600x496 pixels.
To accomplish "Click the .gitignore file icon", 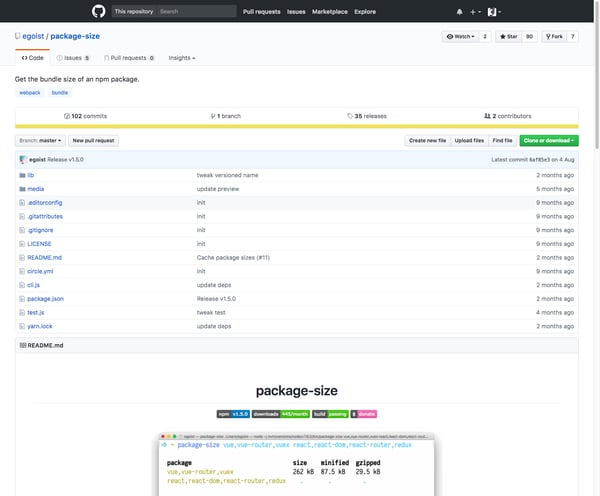I will (x=22, y=230).
